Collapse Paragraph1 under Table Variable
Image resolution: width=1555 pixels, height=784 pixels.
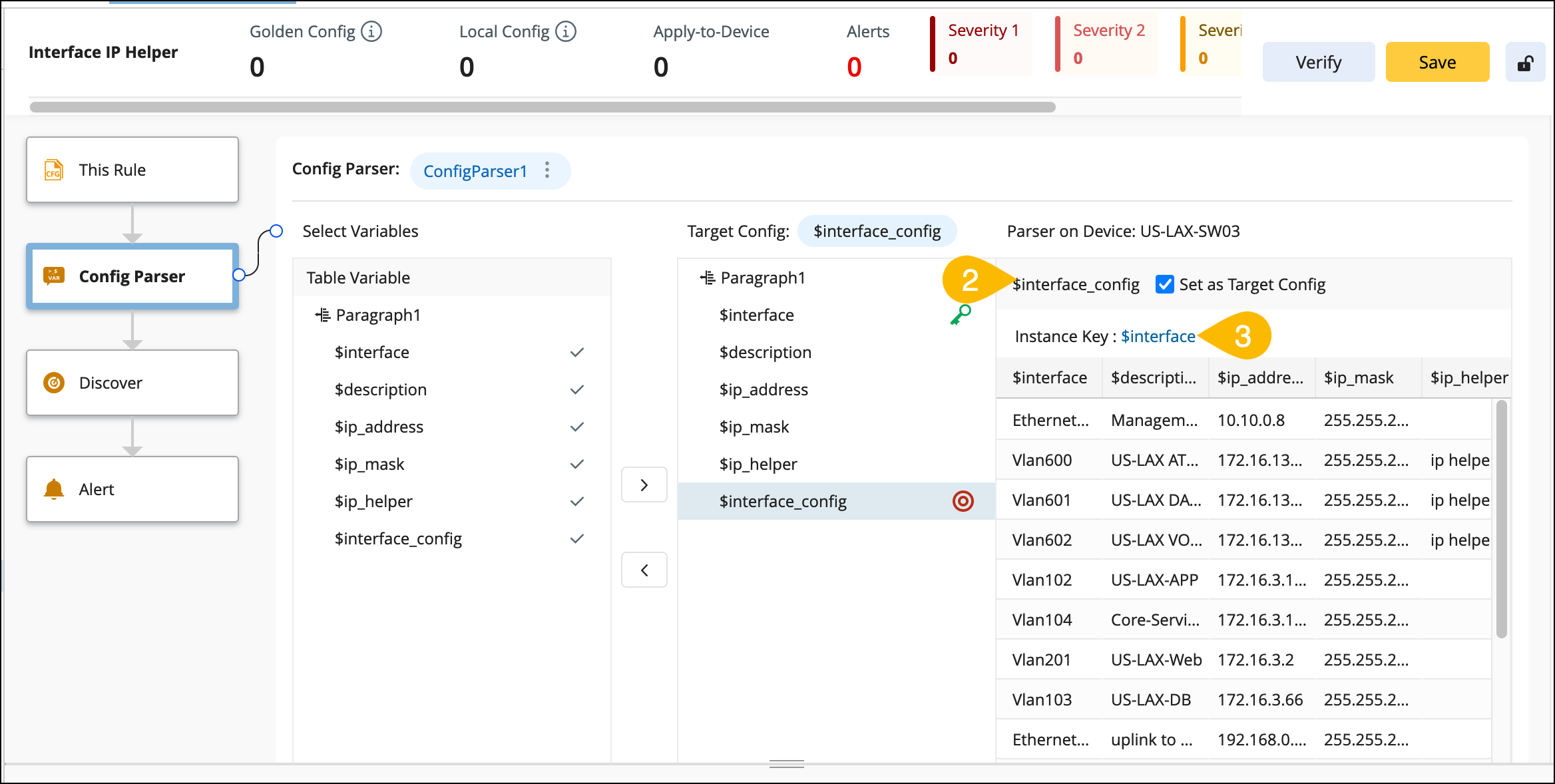(x=323, y=315)
